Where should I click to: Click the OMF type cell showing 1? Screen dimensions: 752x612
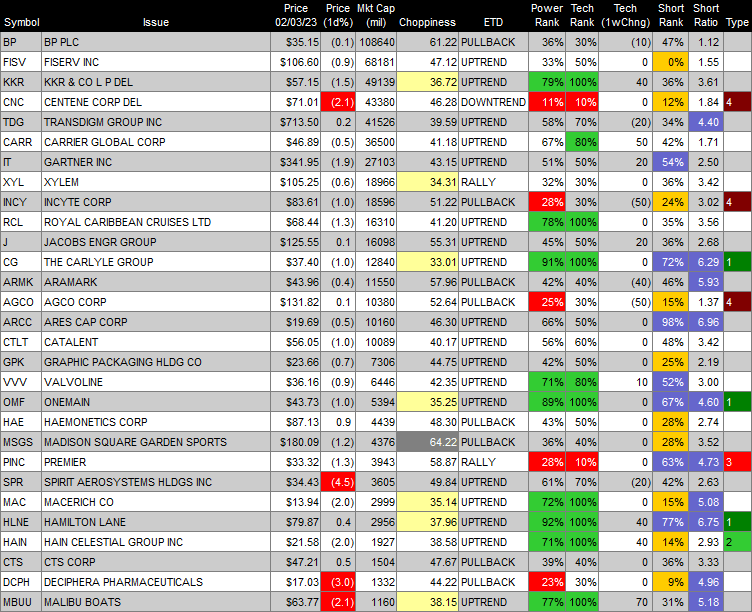[738, 402]
